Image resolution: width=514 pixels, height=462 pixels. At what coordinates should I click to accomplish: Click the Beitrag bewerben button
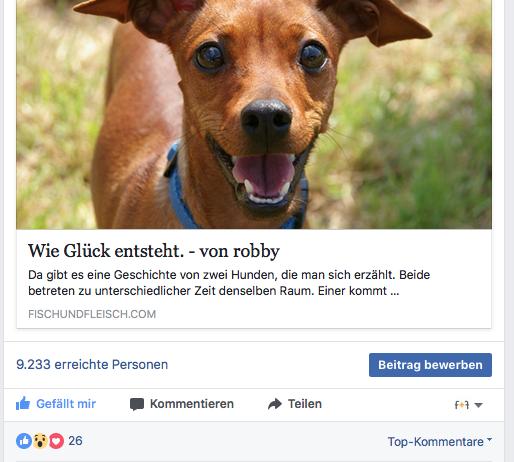coord(430,365)
